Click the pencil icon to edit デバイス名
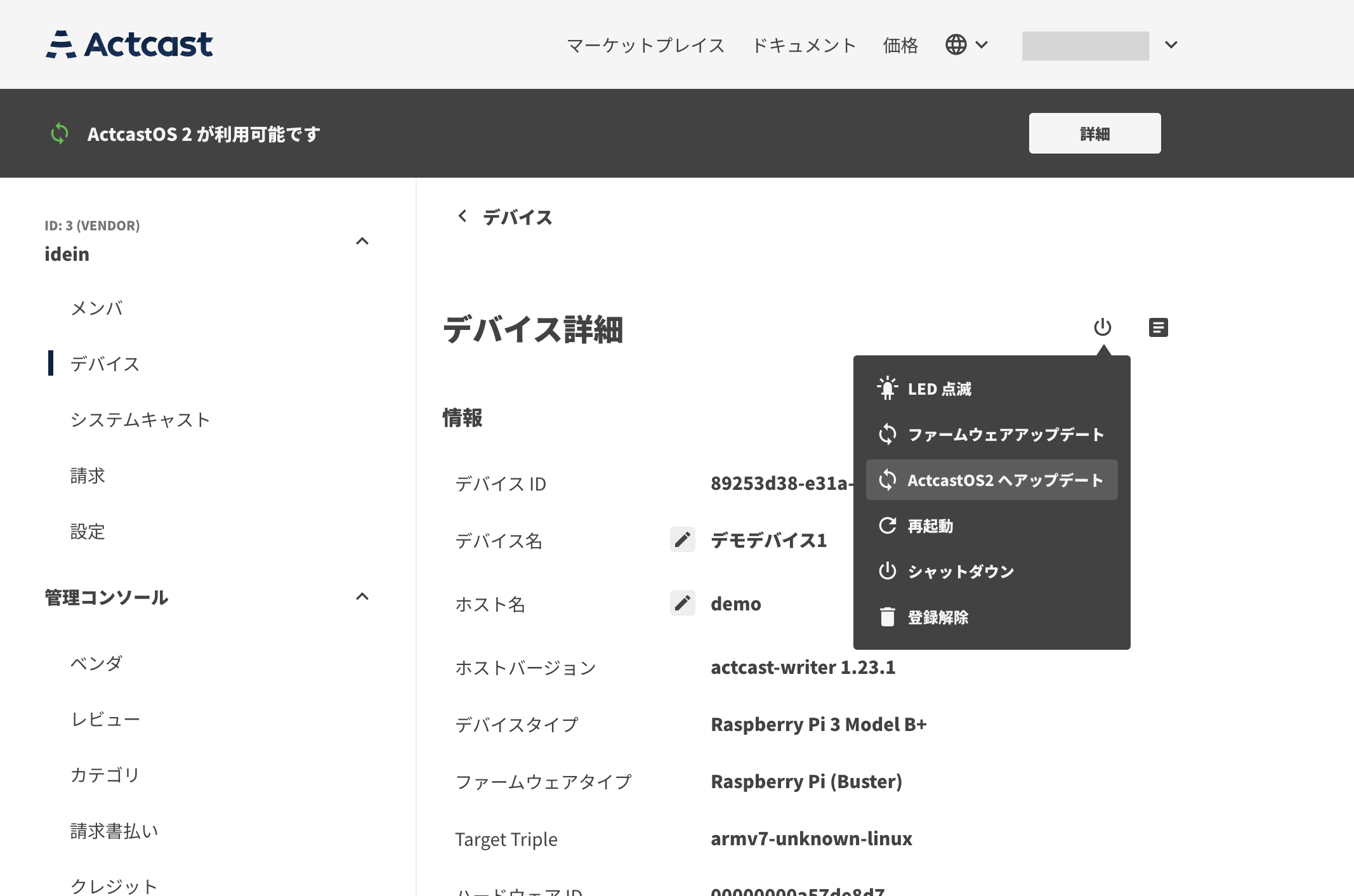The height and width of the screenshot is (896, 1354). click(x=682, y=540)
